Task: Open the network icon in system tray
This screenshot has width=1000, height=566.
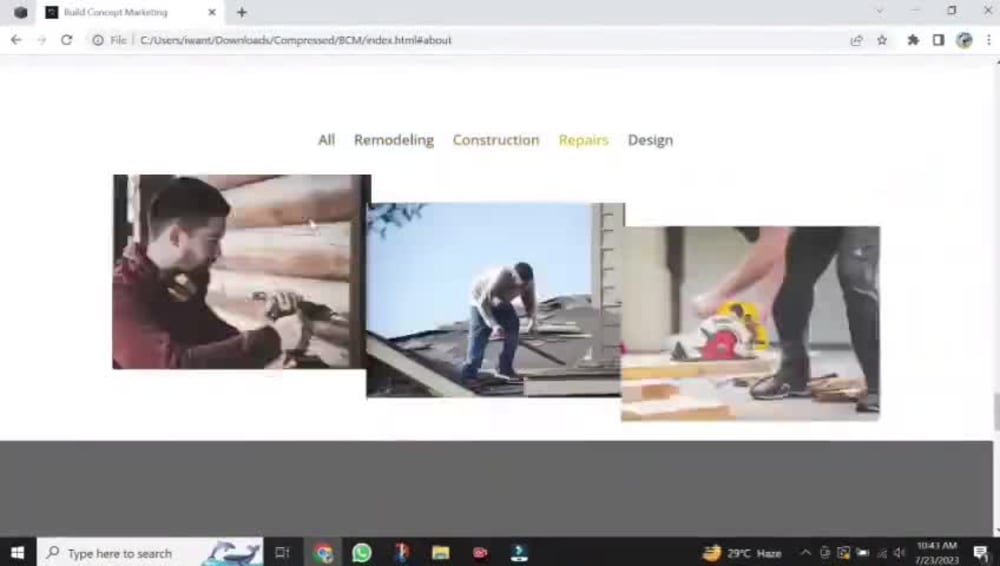Action: coord(881,553)
